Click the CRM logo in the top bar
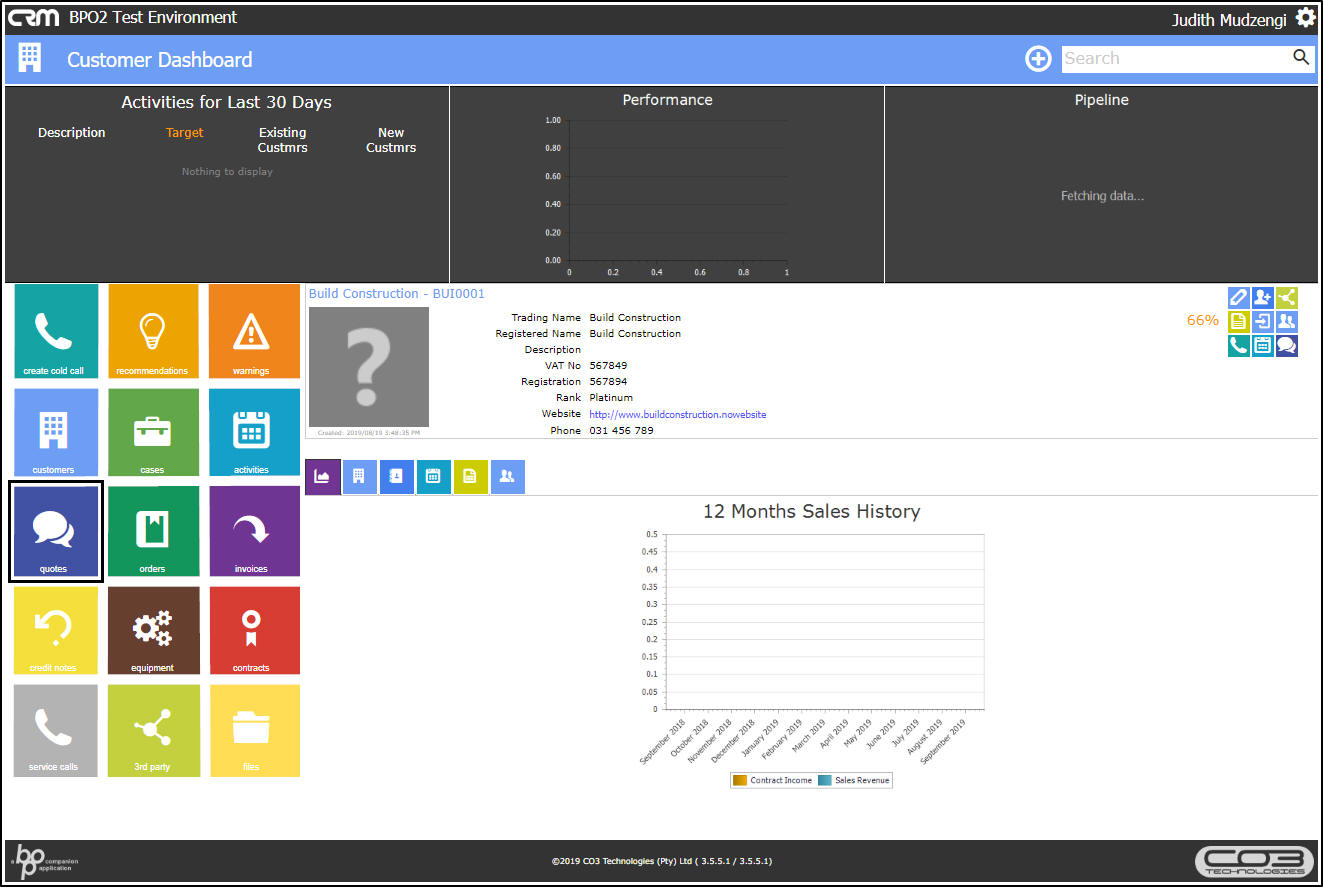 [x=34, y=18]
